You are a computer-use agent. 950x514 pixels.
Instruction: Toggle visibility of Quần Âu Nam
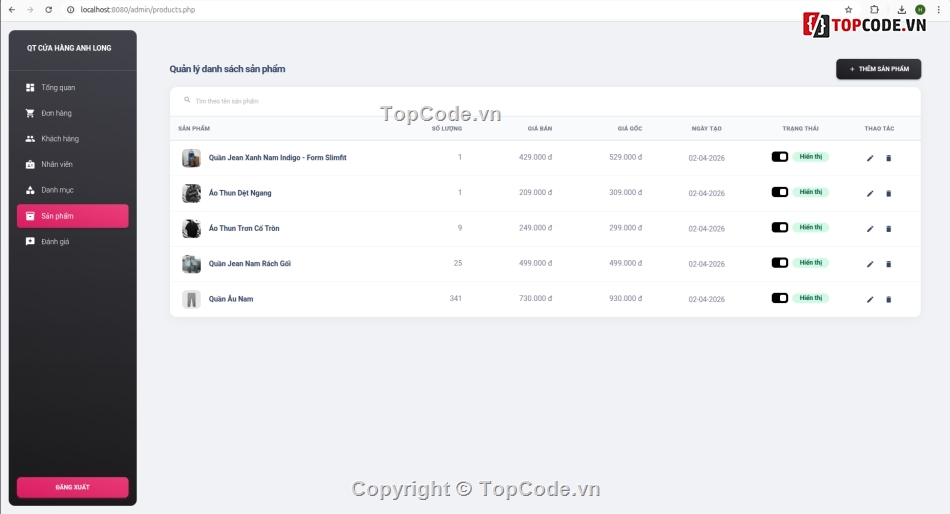pos(780,298)
